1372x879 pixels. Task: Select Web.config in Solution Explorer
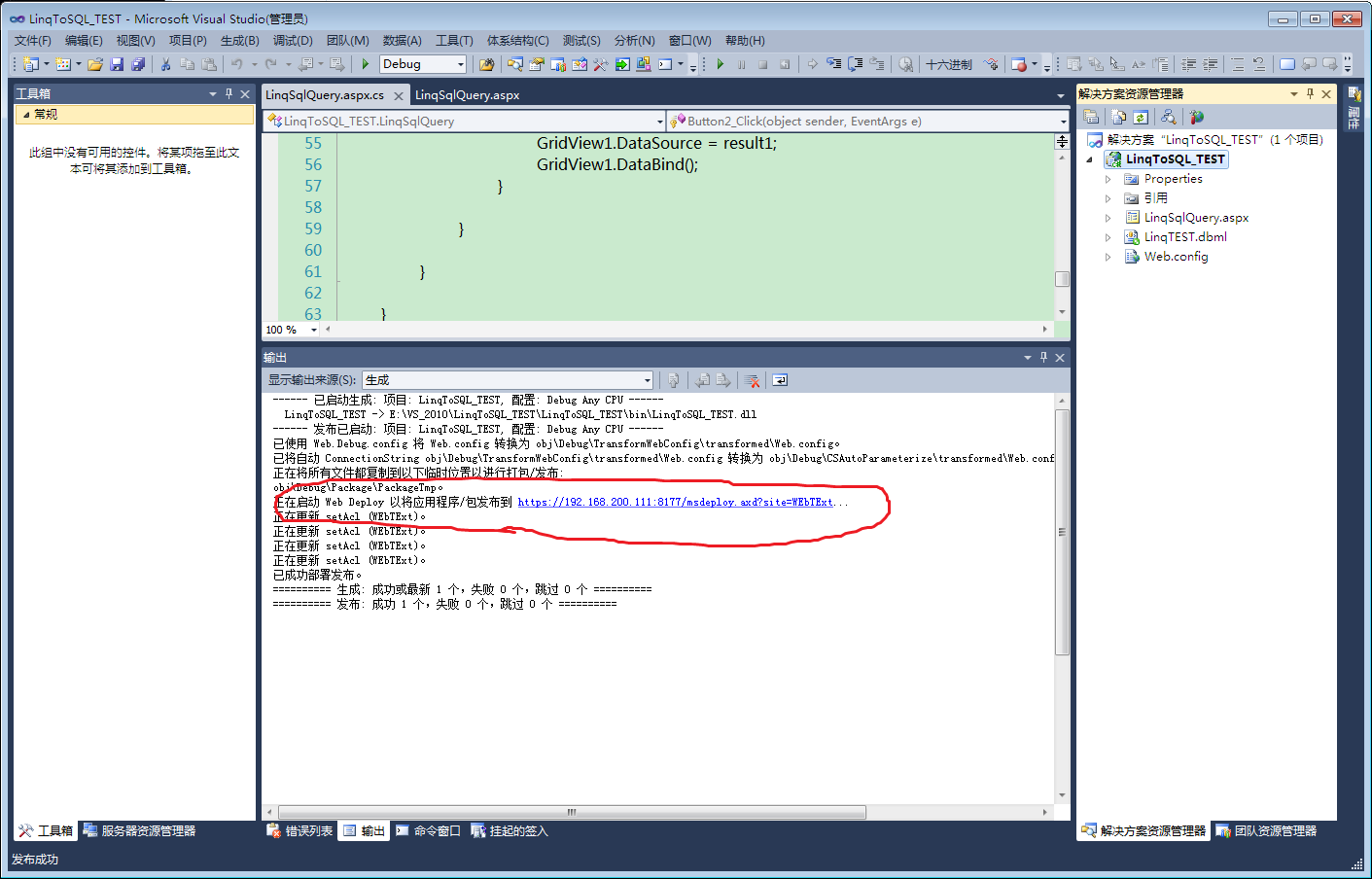1176,257
